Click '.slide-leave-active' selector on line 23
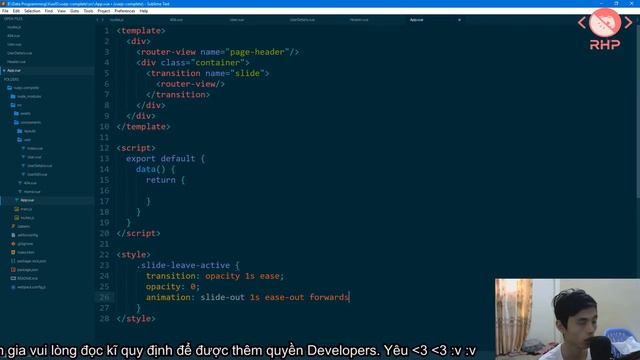This screenshot has width=640, height=360. coord(183,265)
